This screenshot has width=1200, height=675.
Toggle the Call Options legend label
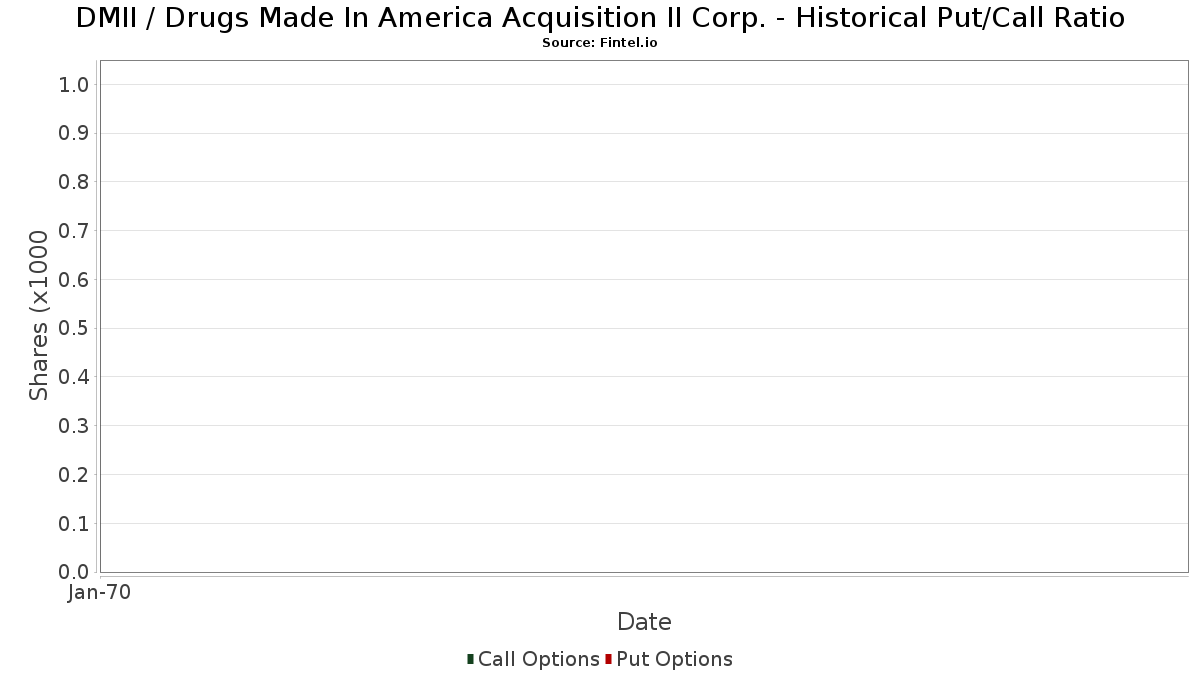pos(538,659)
